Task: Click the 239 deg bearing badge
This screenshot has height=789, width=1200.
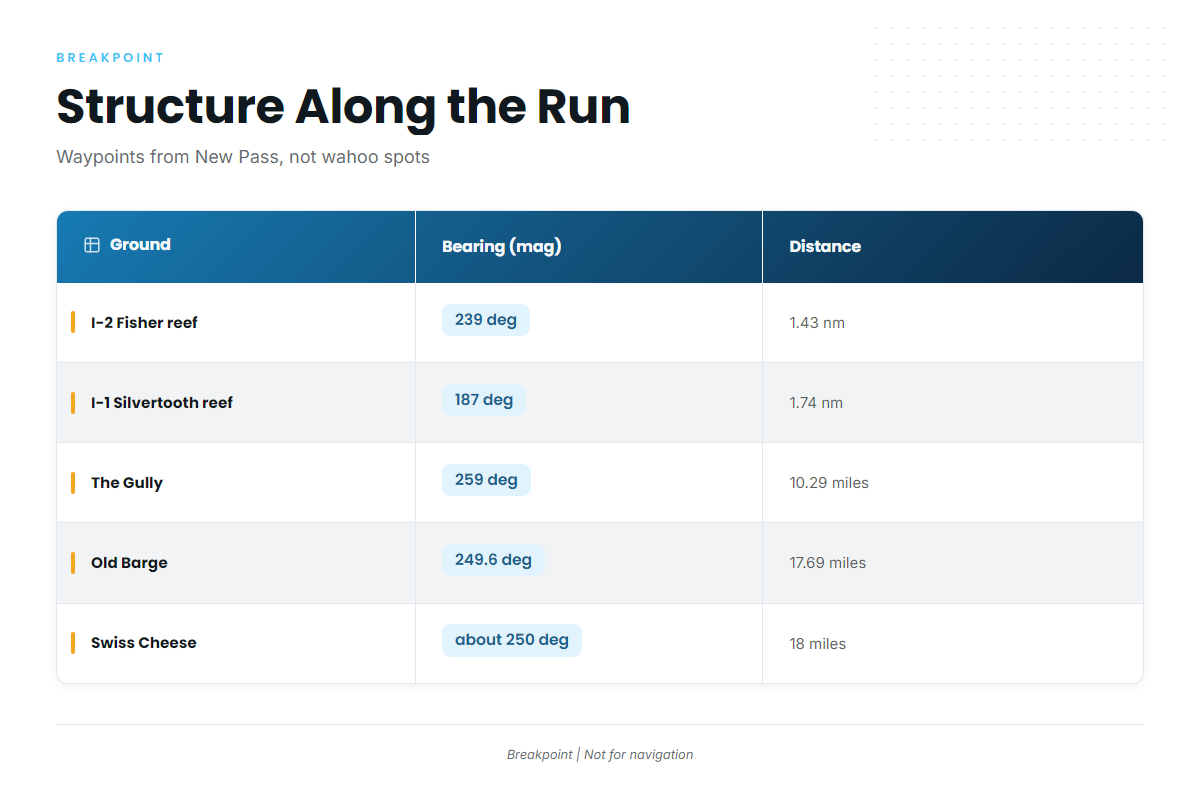Action: click(486, 320)
